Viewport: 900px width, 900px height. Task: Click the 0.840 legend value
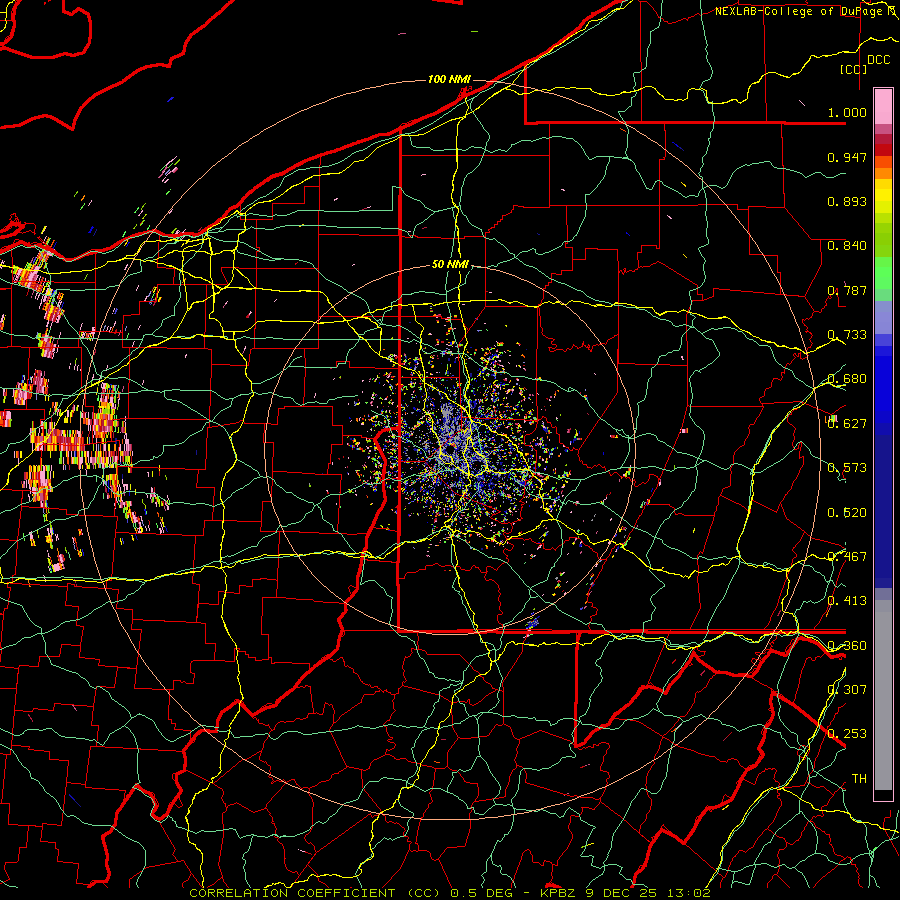coord(847,246)
